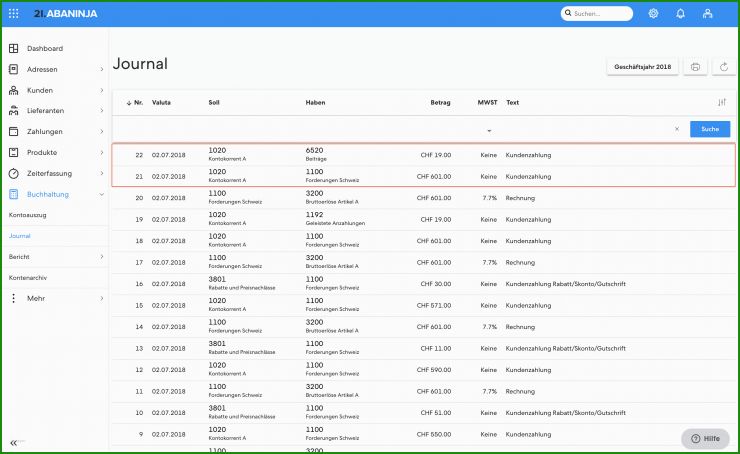Viewport: 740px width, 454px height.
Task: Expand the Adressen submenu chevron
Action: click(x=101, y=69)
